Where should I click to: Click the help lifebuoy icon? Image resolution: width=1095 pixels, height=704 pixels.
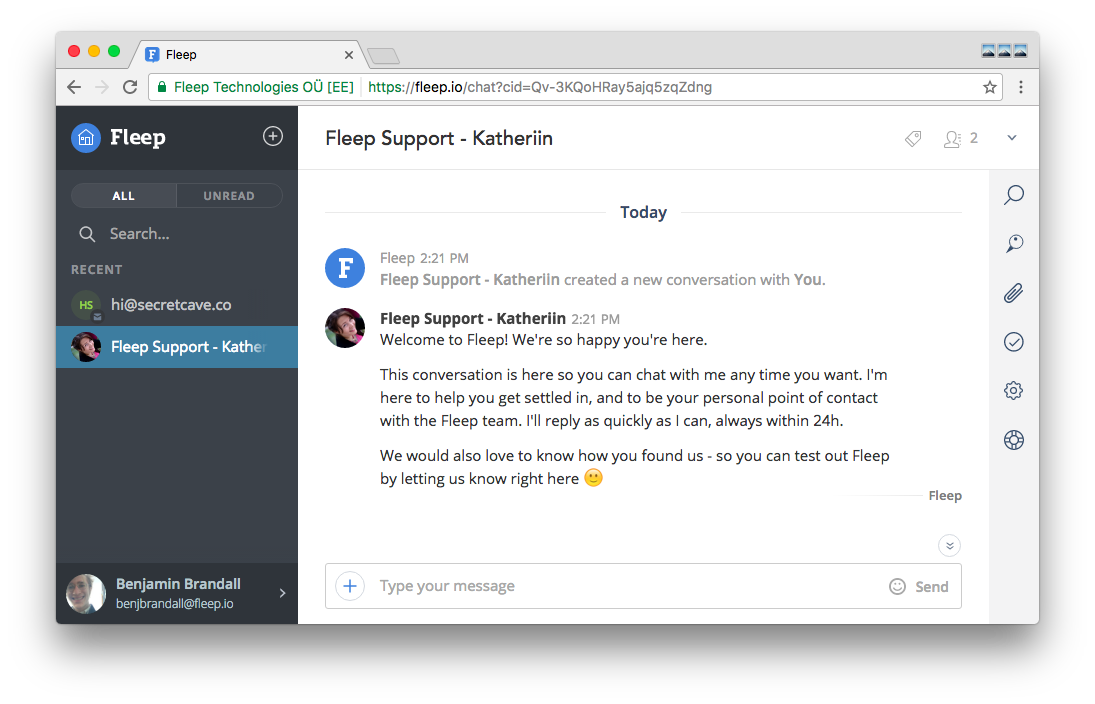coord(1014,440)
